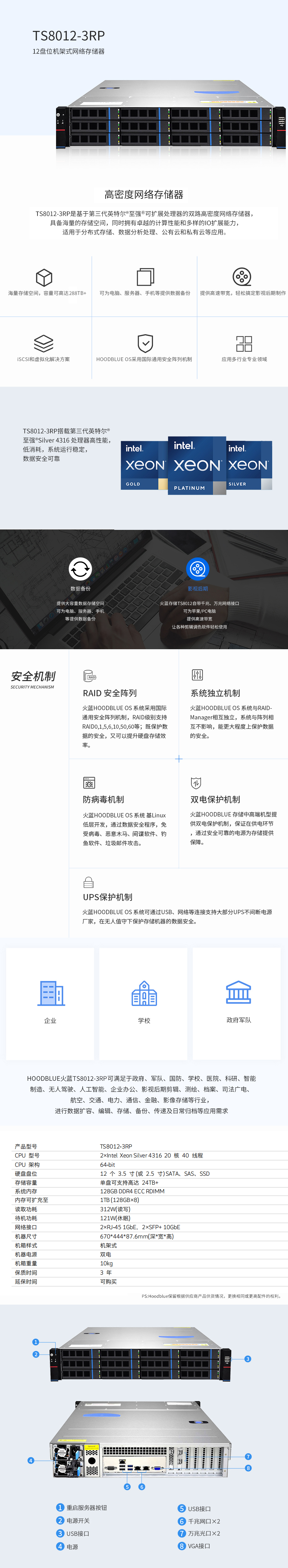Click the RAID database icon

(89, 676)
